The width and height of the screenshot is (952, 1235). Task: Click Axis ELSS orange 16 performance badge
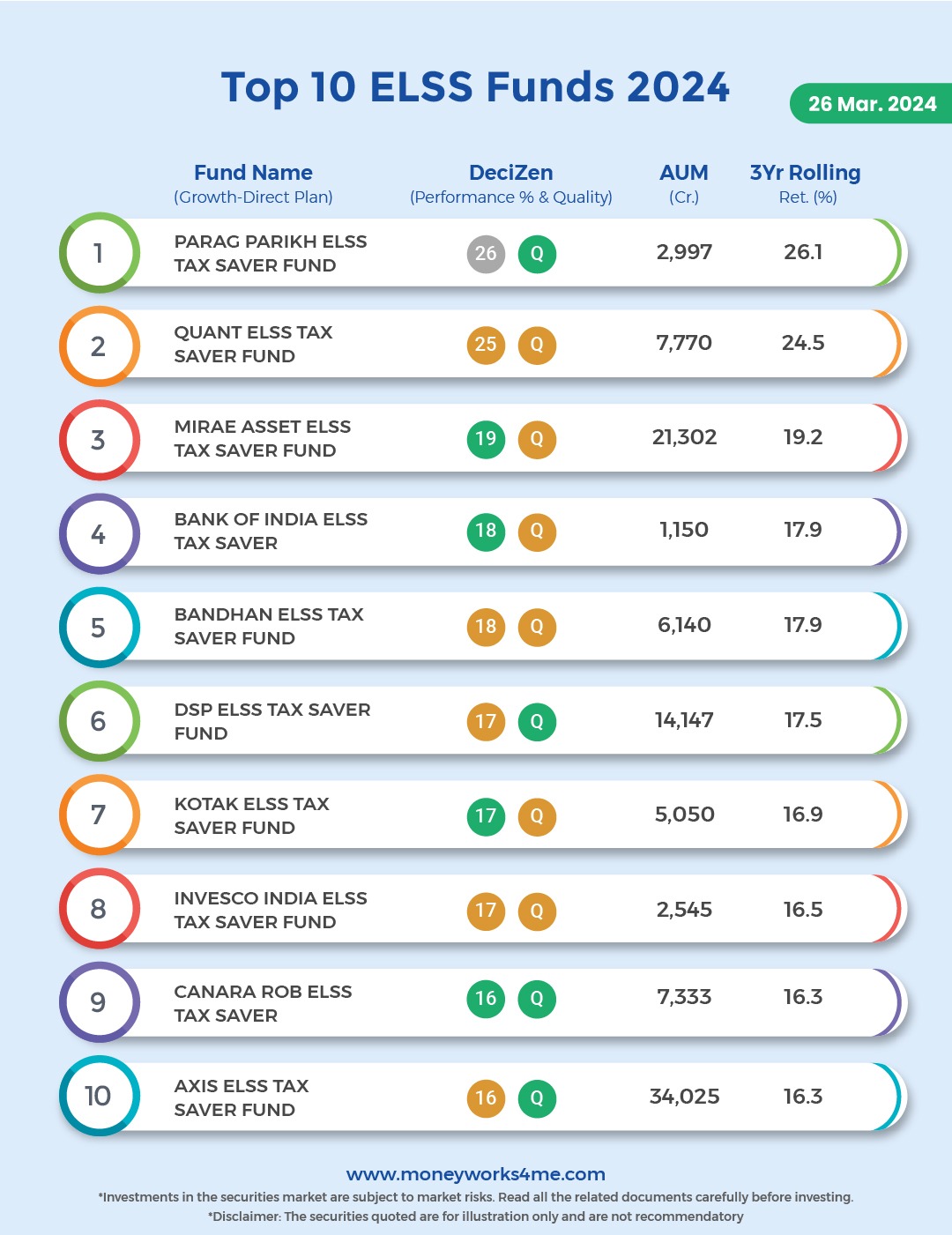point(486,1098)
